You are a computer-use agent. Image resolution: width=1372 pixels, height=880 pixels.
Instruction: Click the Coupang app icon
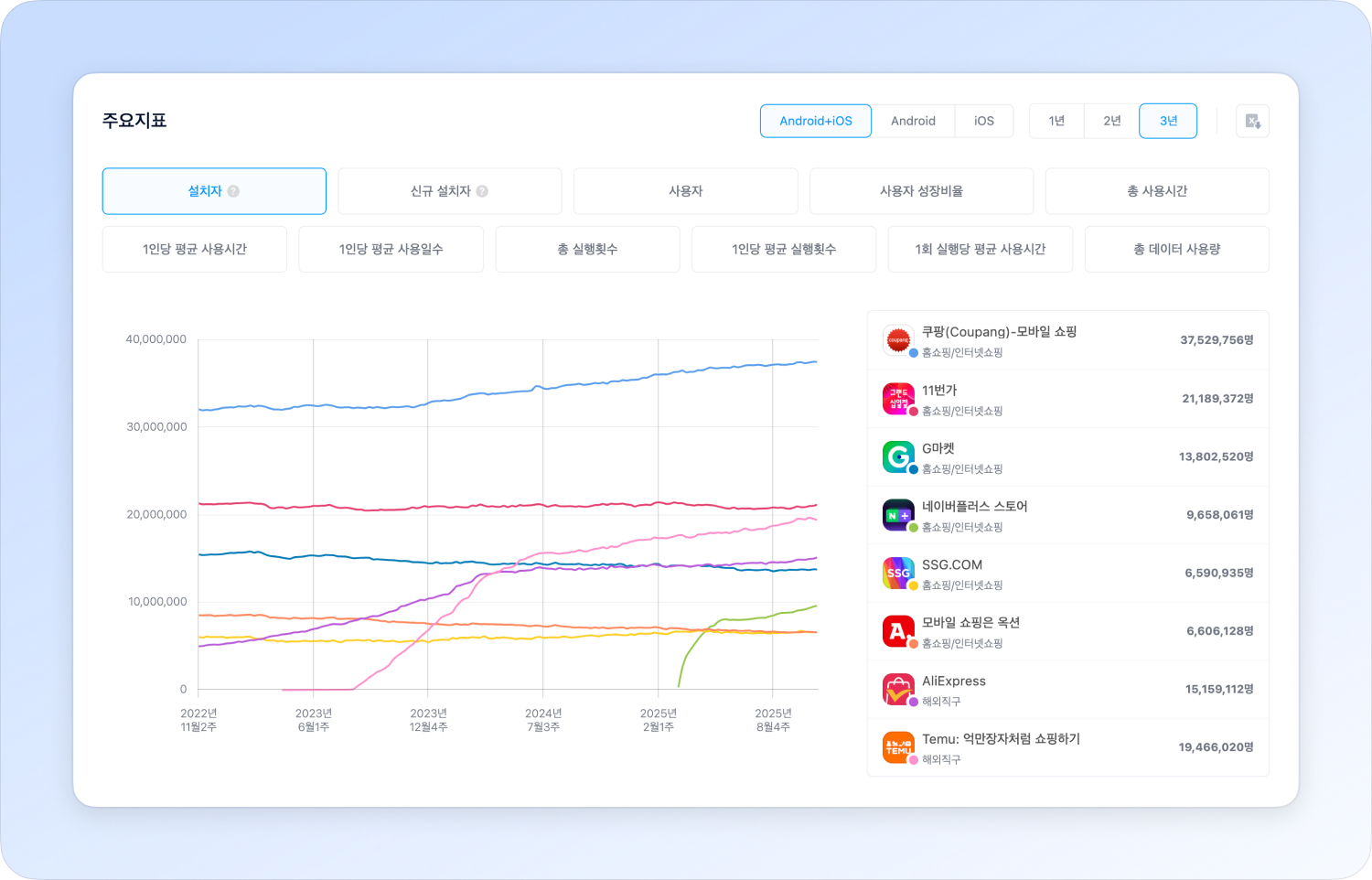898,339
